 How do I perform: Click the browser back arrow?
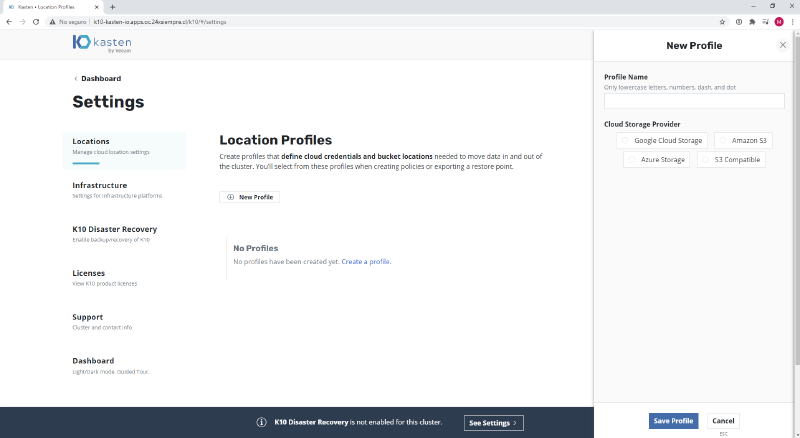click(x=9, y=22)
